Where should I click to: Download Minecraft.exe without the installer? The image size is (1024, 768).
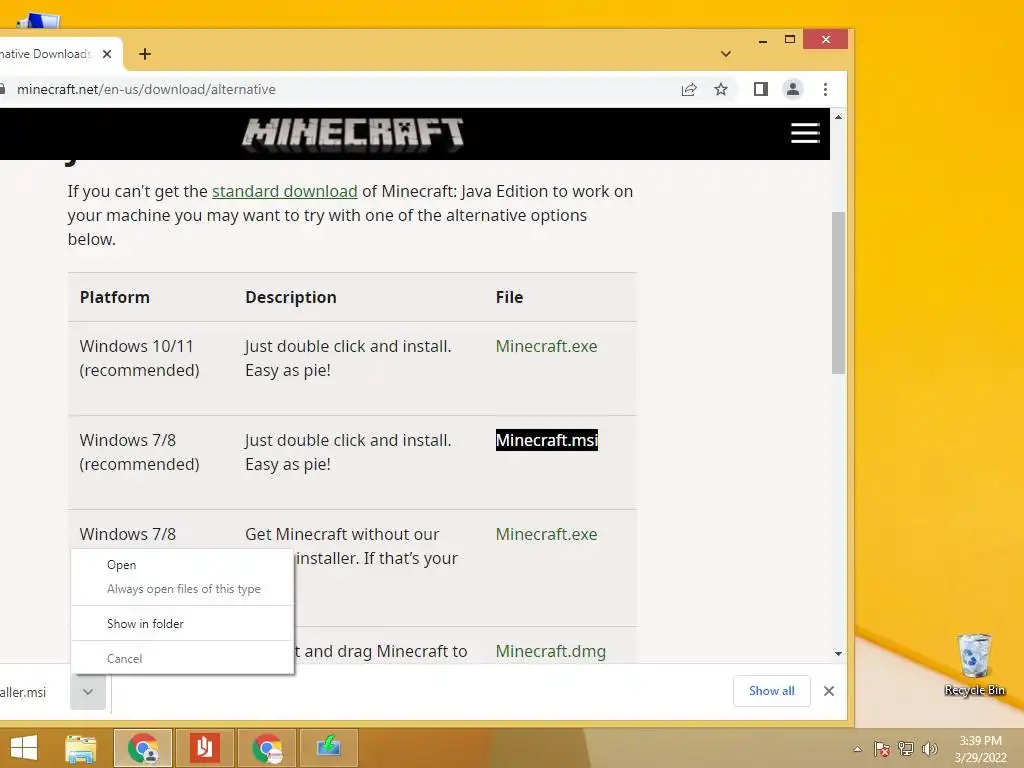546,534
